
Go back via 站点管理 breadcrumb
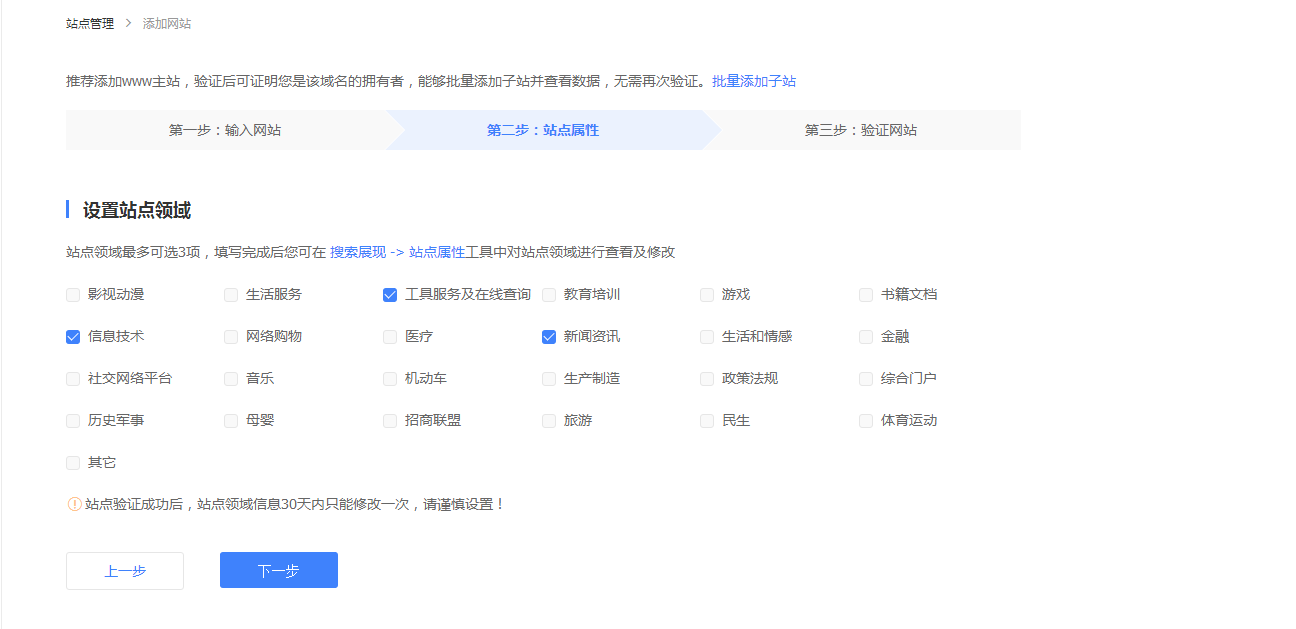86,22
